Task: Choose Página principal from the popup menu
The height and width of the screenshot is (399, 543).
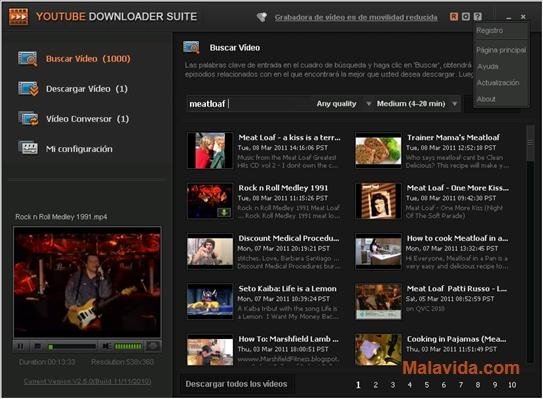Action: coord(501,50)
